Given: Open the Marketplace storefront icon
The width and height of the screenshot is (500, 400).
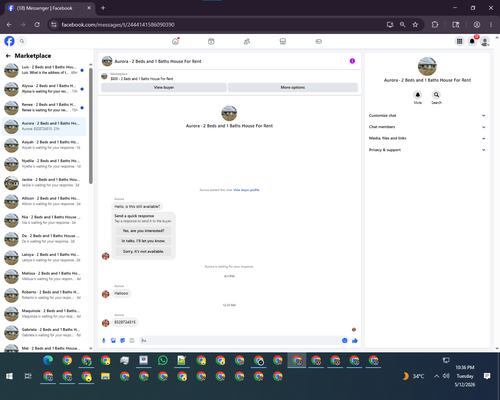Looking at the screenshot, I should pyautogui.click(x=283, y=41).
